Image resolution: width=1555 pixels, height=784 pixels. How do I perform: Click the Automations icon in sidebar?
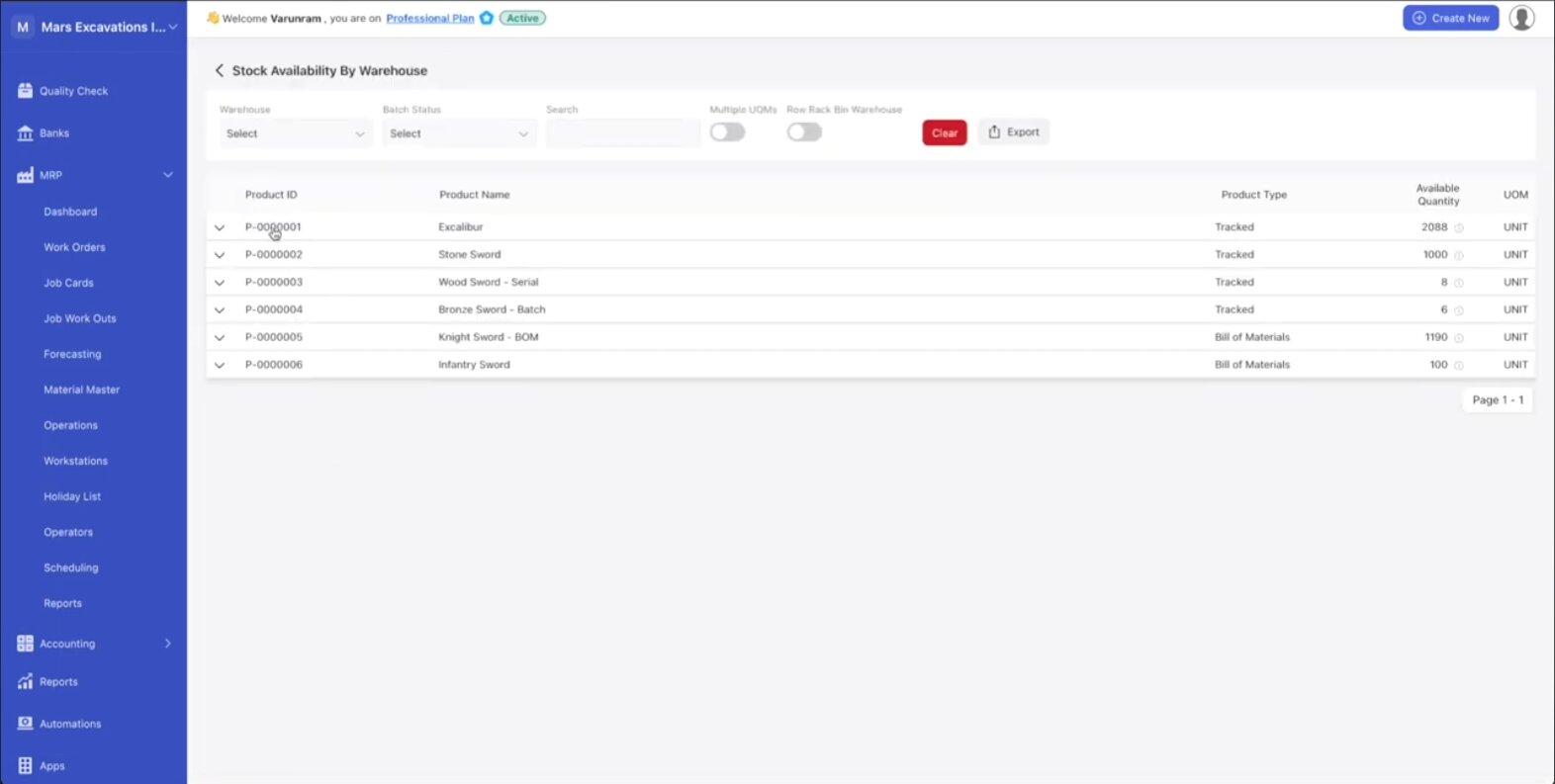pyautogui.click(x=25, y=724)
